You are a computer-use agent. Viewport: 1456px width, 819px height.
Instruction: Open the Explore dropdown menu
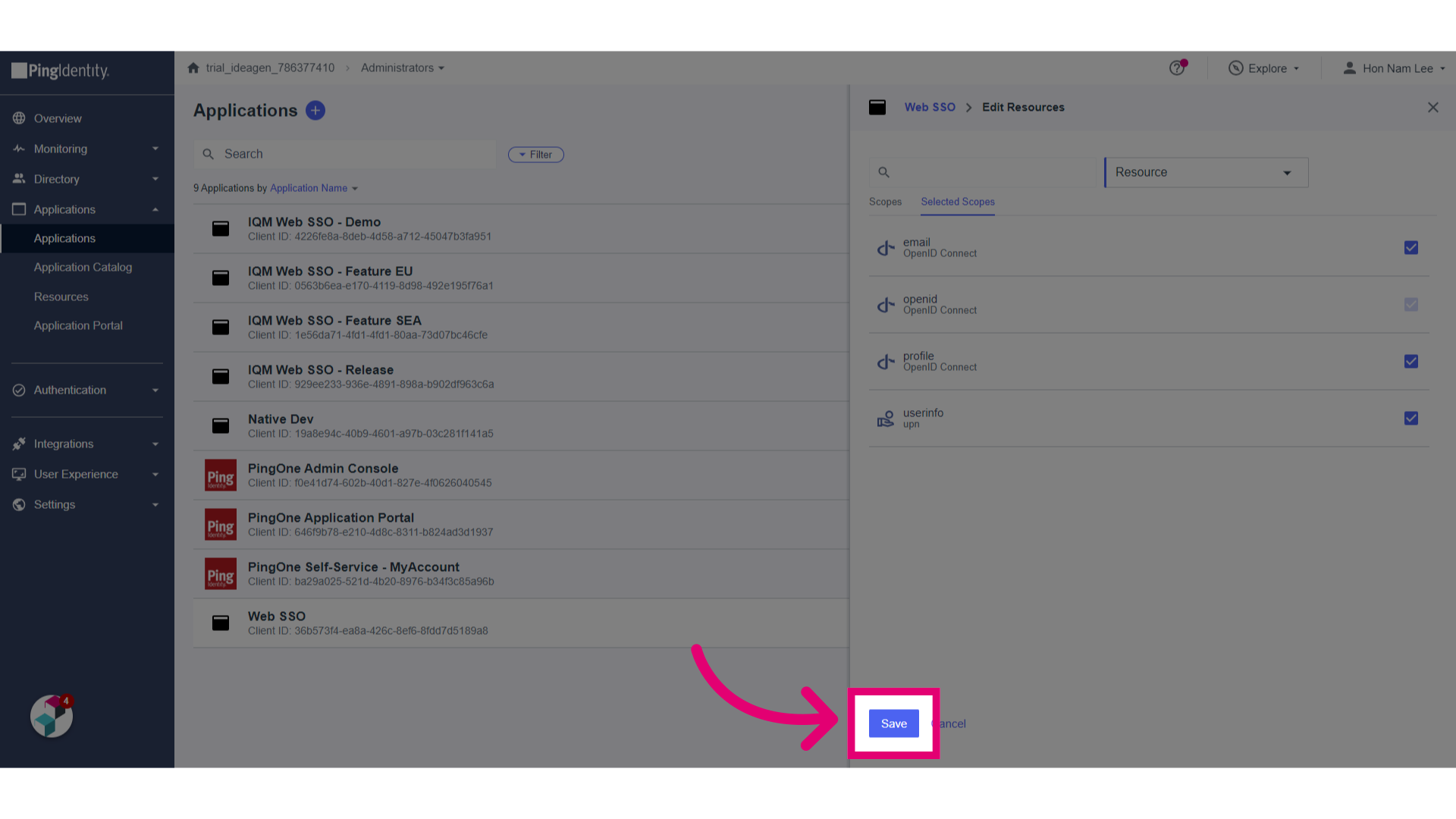point(1263,68)
